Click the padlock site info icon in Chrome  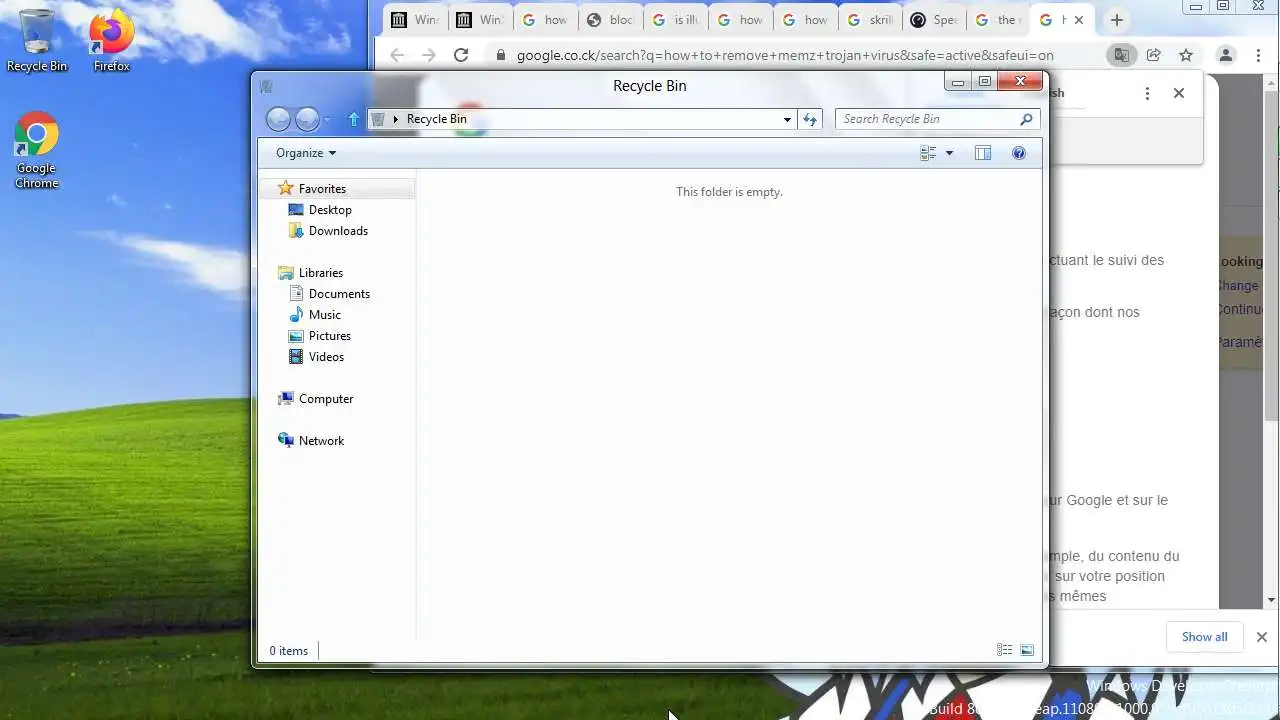tap(500, 56)
